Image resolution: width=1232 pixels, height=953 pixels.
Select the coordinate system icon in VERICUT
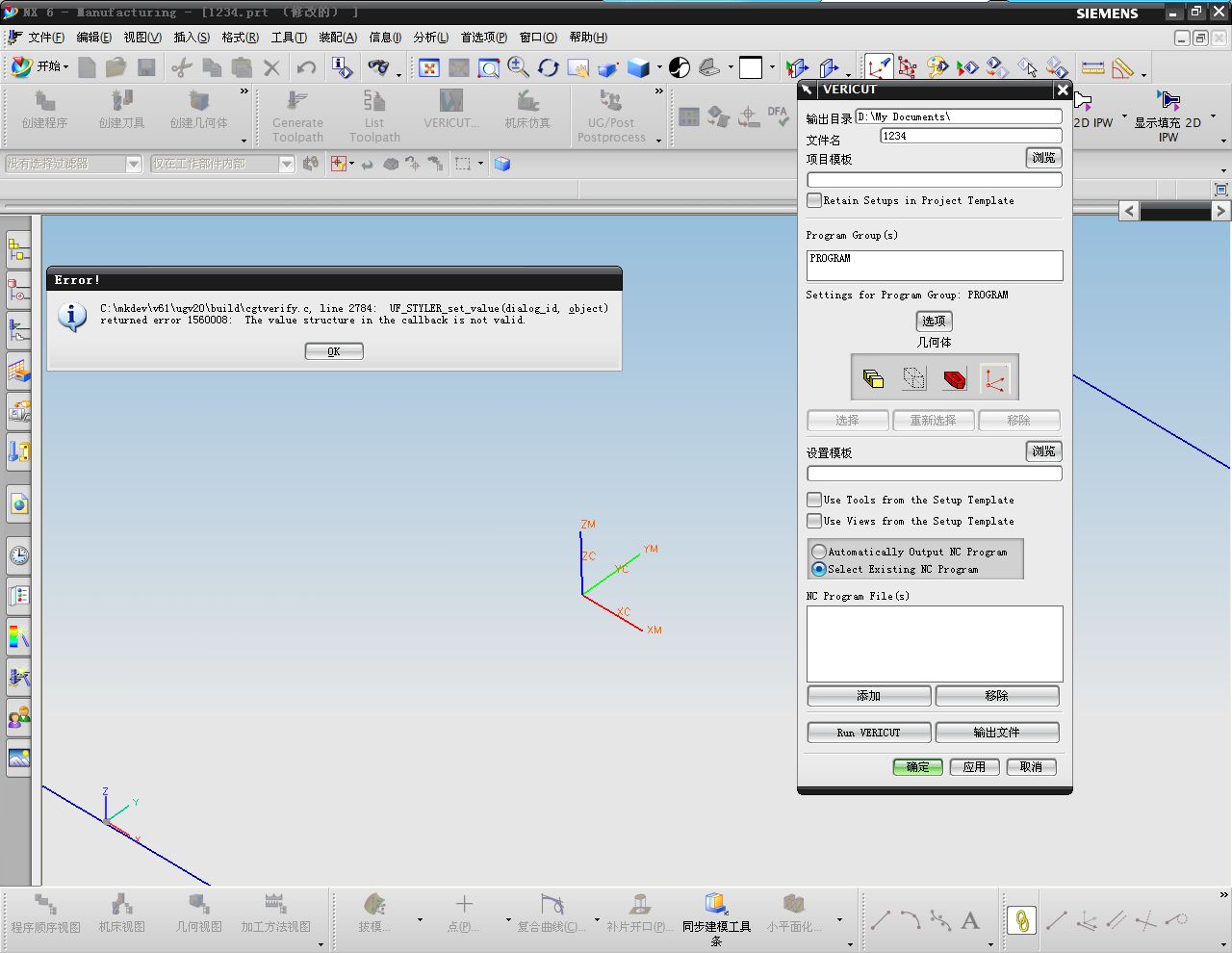tap(995, 378)
